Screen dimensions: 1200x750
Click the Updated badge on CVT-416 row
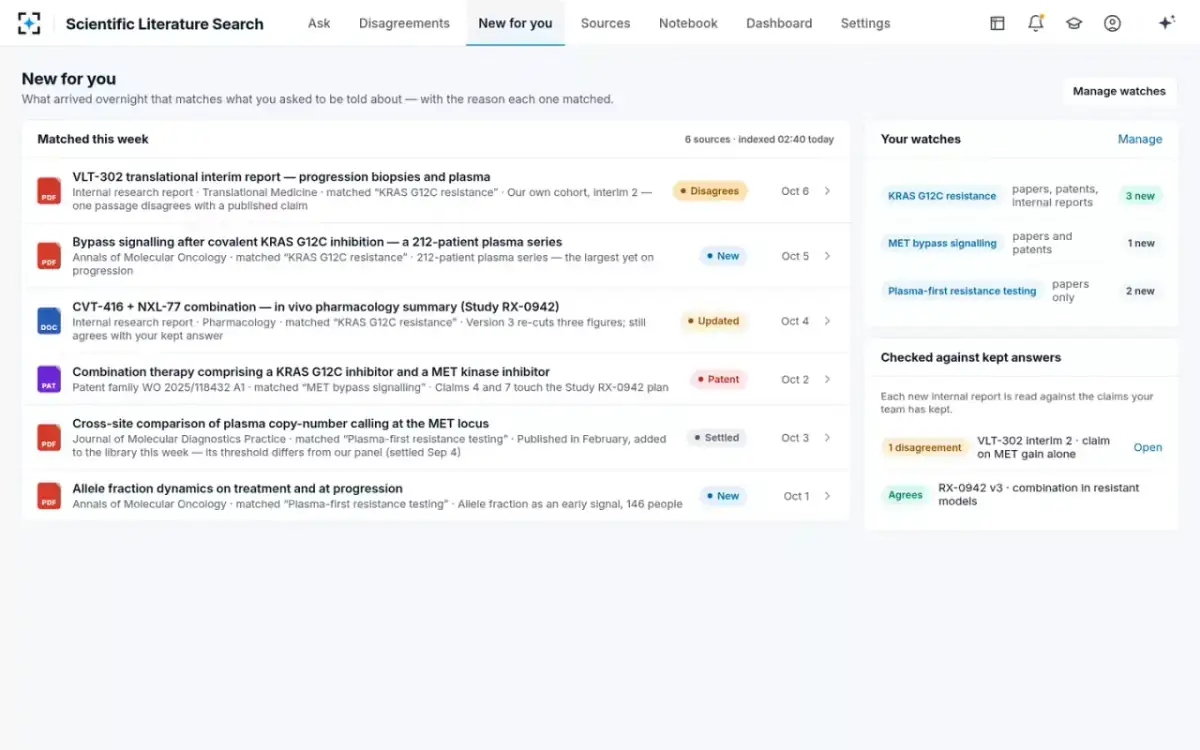tap(714, 321)
